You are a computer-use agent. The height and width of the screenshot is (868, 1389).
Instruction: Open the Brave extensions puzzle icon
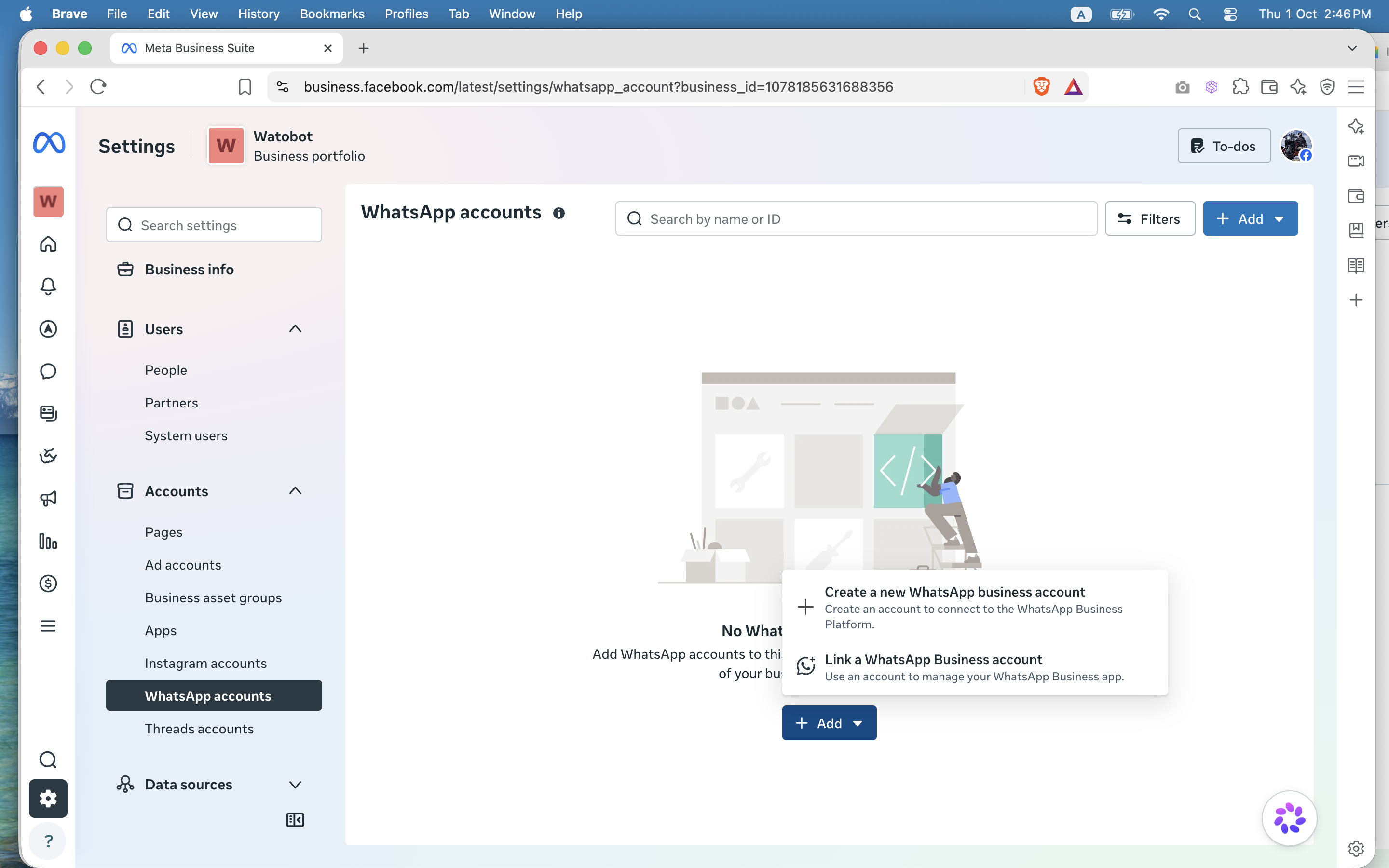click(1240, 87)
